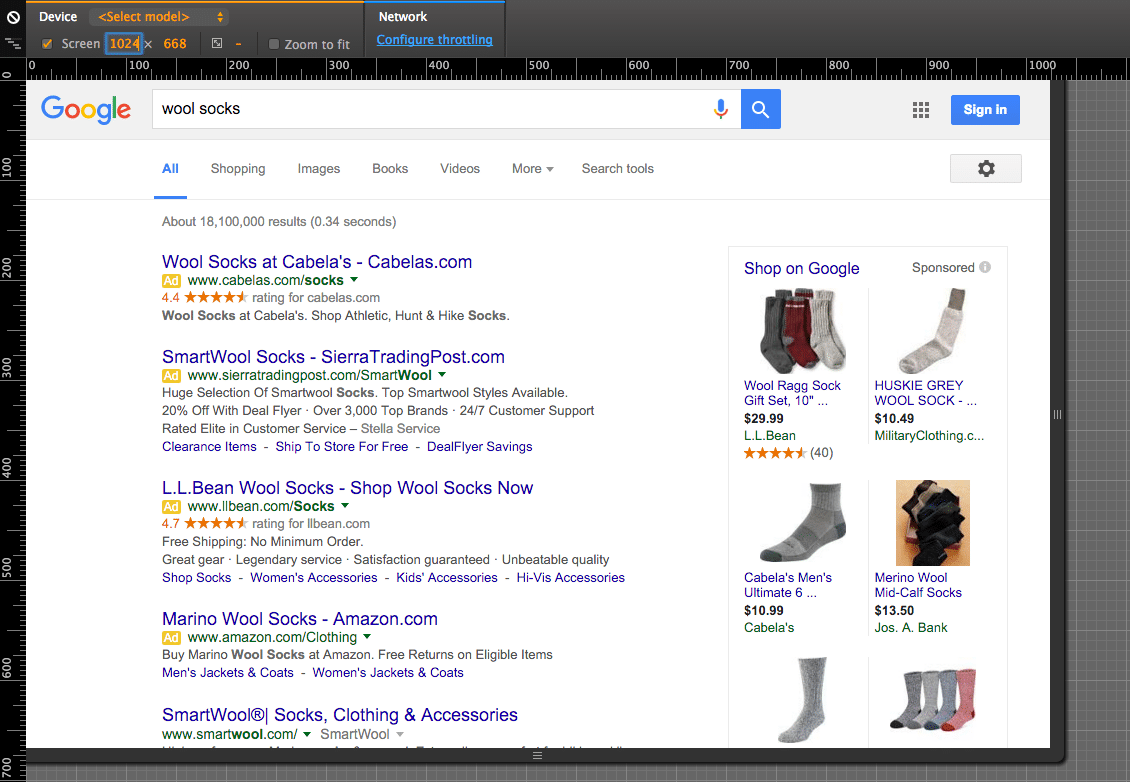Expand green arrow beside smartwool.com/
The width and height of the screenshot is (1130, 782).
point(307,734)
